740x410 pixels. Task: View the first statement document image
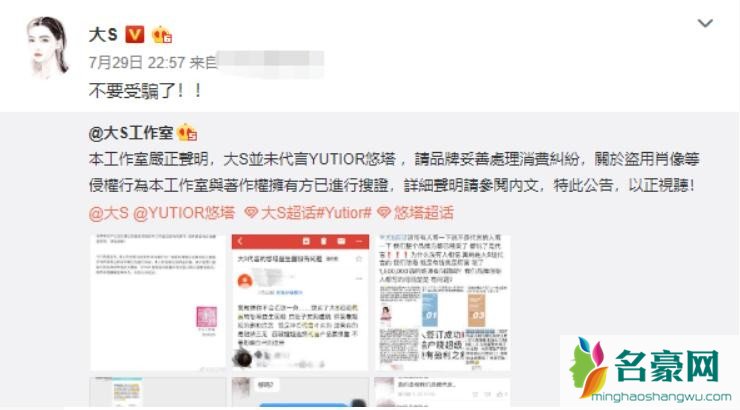[x=158, y=302]
